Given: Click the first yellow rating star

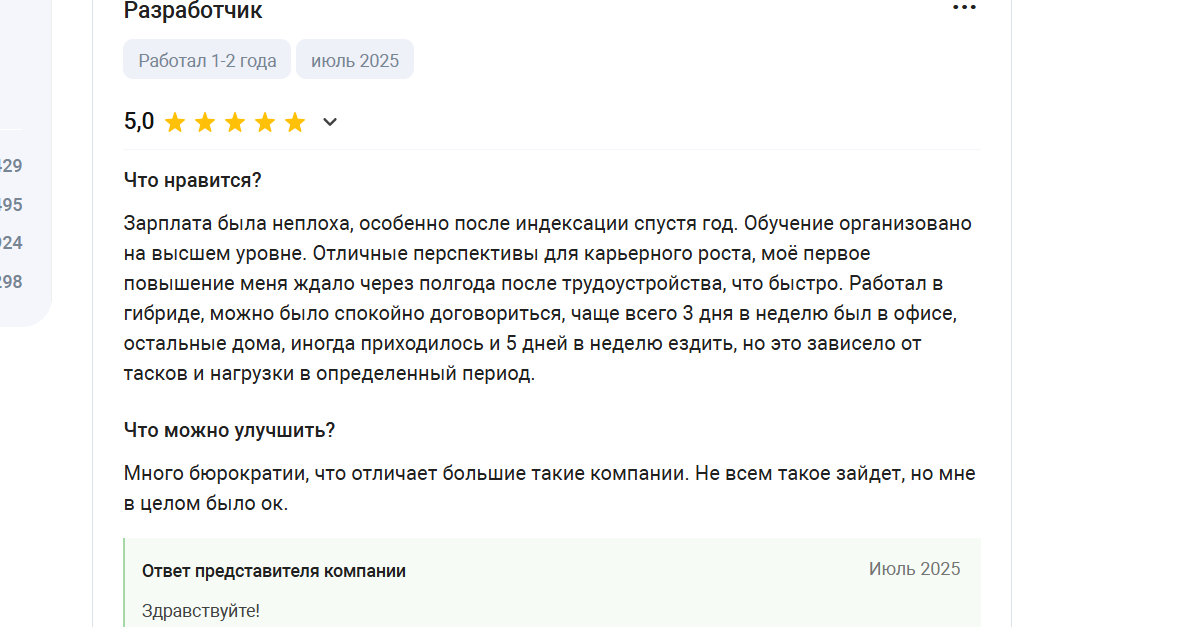Looking at the screenshot, I should 175,122.
